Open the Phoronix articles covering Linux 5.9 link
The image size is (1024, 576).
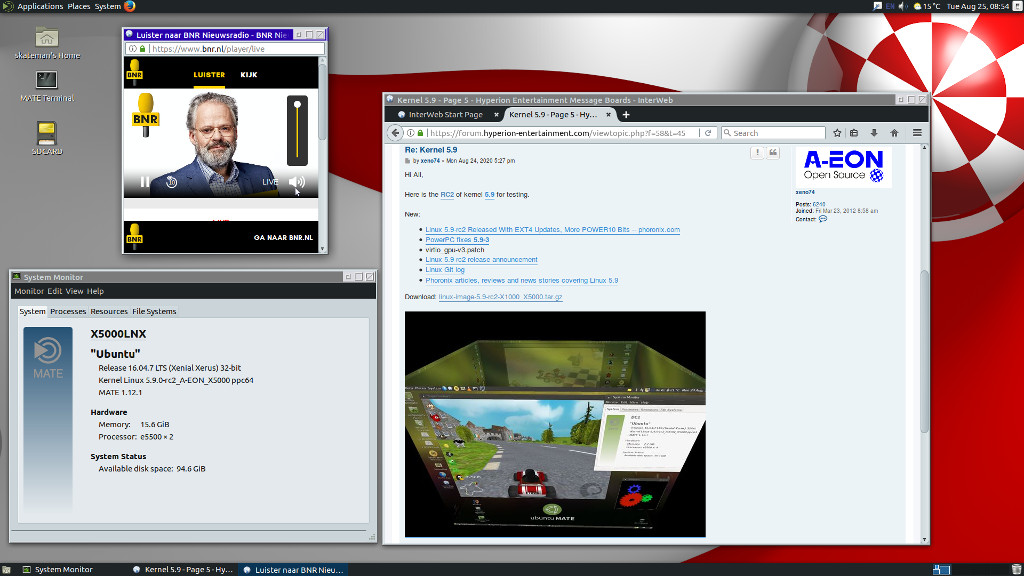522,281
